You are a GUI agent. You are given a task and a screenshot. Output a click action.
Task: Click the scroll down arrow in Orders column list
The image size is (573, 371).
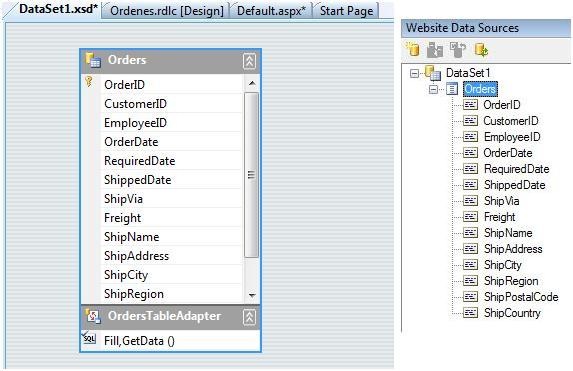coord(252,295)
